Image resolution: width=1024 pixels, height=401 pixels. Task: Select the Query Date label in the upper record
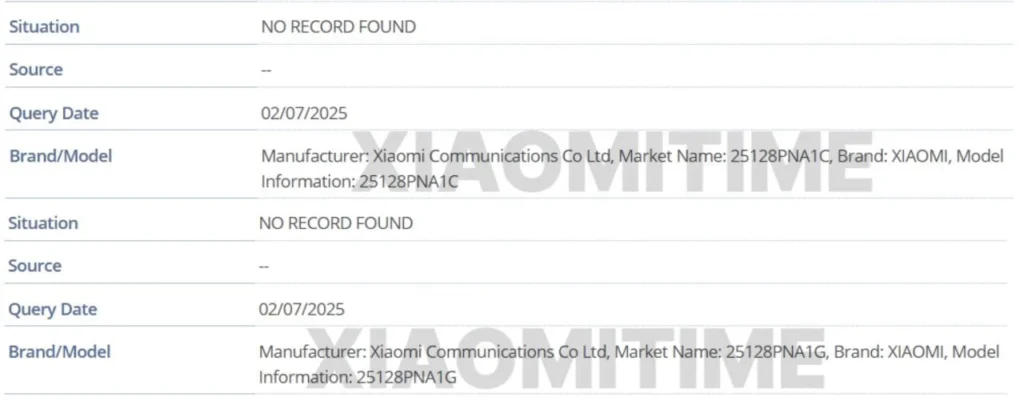[x=54, y=114]
